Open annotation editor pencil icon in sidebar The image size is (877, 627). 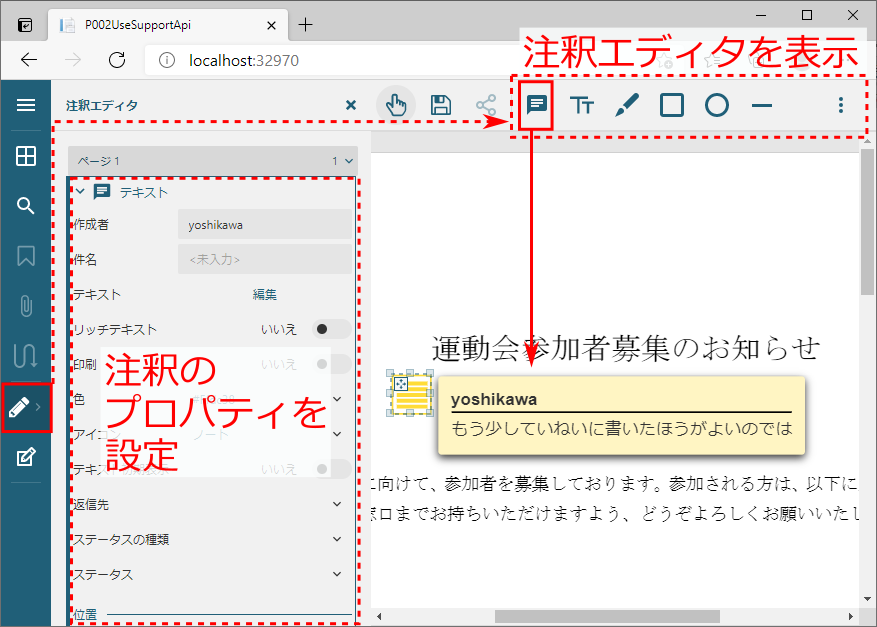coord(20,407)
